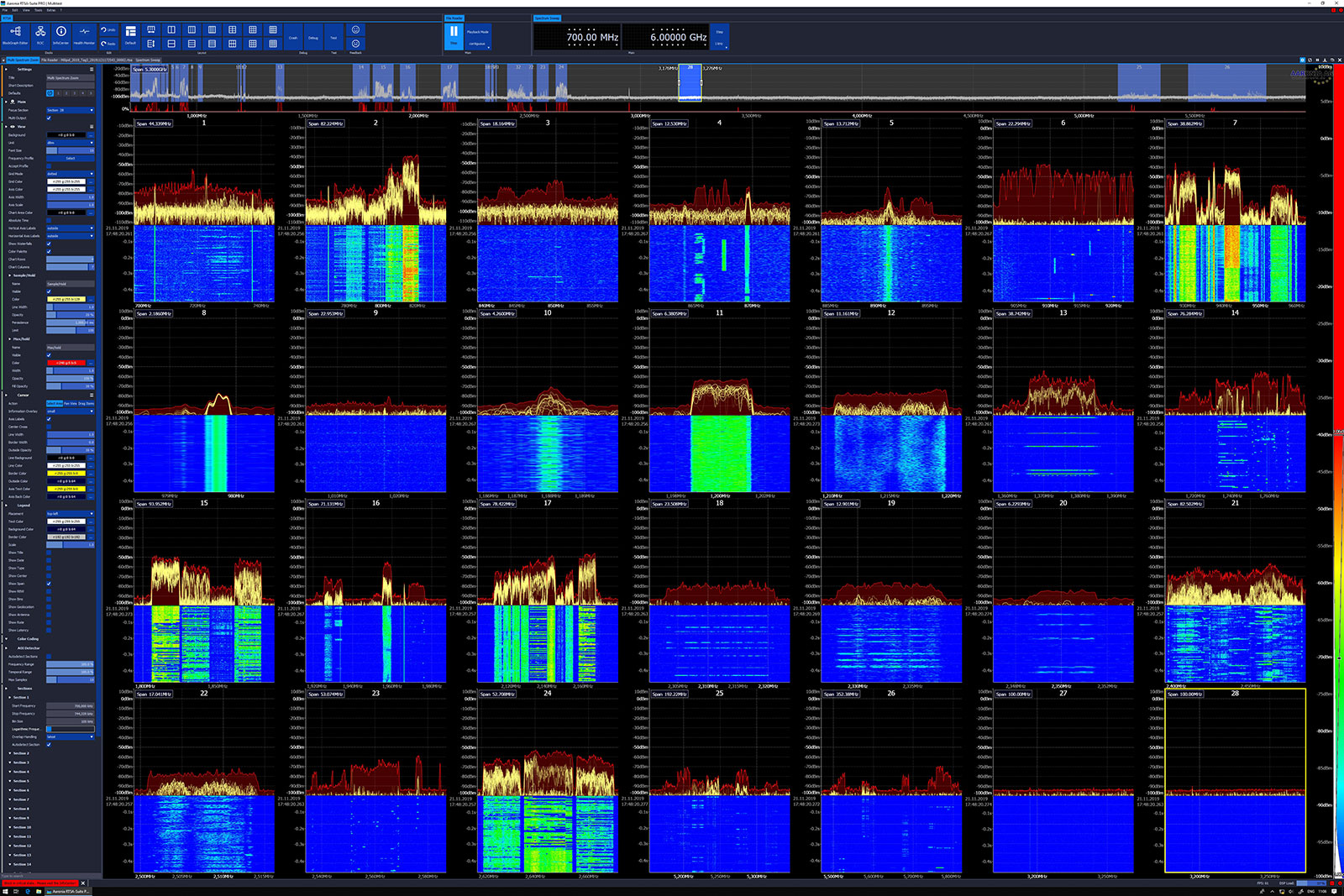
Task: Open the Edit menu
Action: tap(15, 10)
